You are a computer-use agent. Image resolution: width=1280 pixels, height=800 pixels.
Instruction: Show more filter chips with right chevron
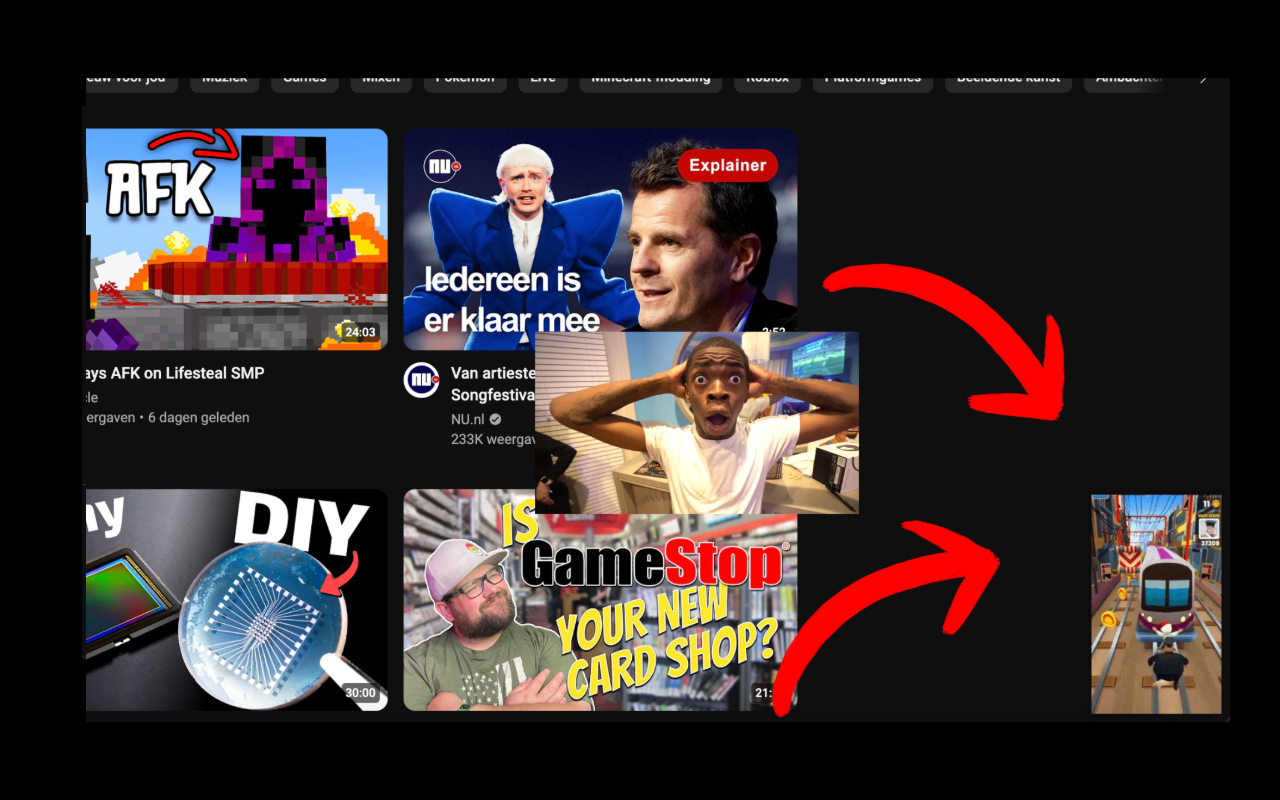tap(1203, 80)
